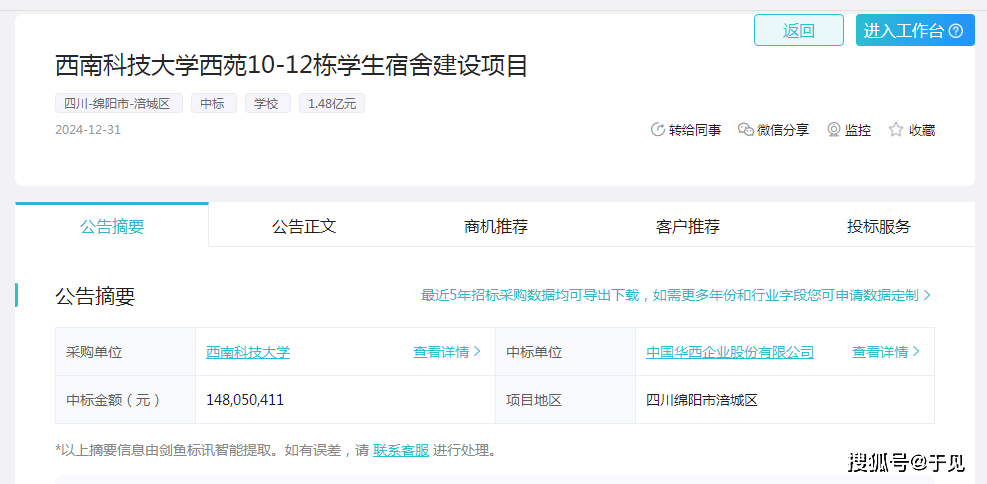Switch to the 公告正文 tab
987x484 pixels.
(x=304, y=226)
